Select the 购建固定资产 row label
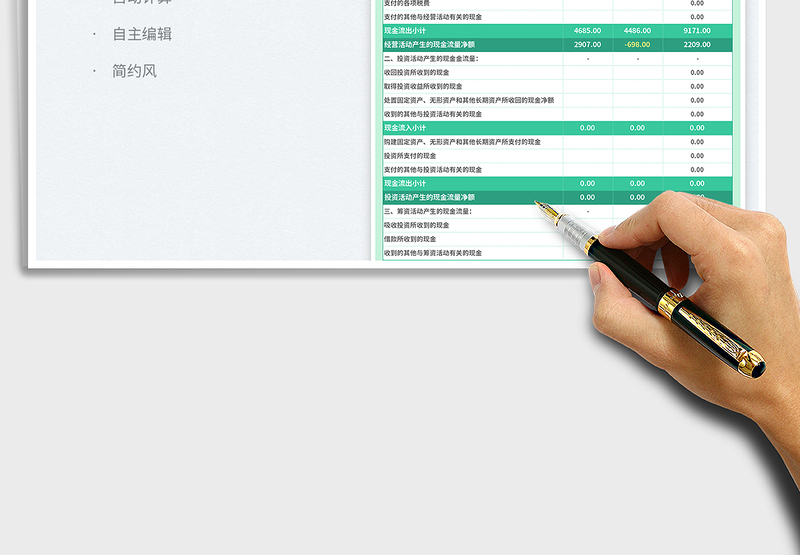Screen dimensions: 800x555 [x=462, y=142]
